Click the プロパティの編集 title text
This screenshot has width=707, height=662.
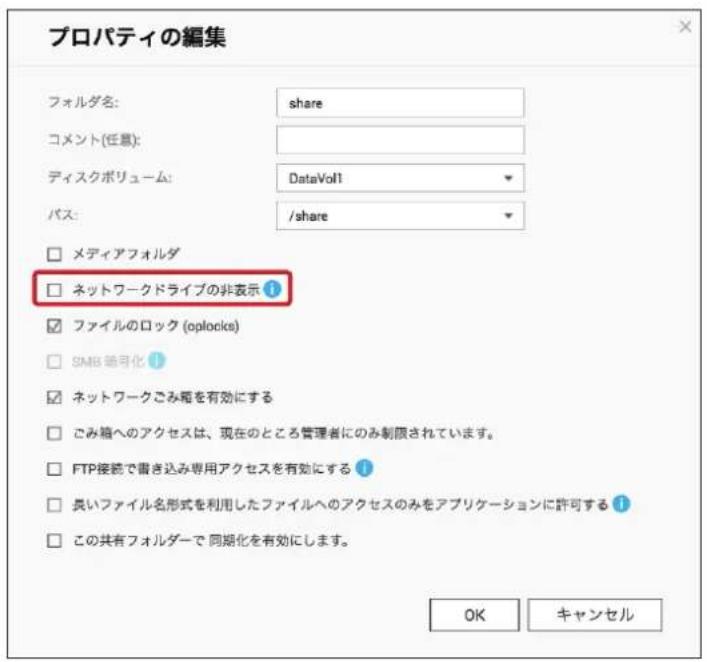[x=137, y=37]
